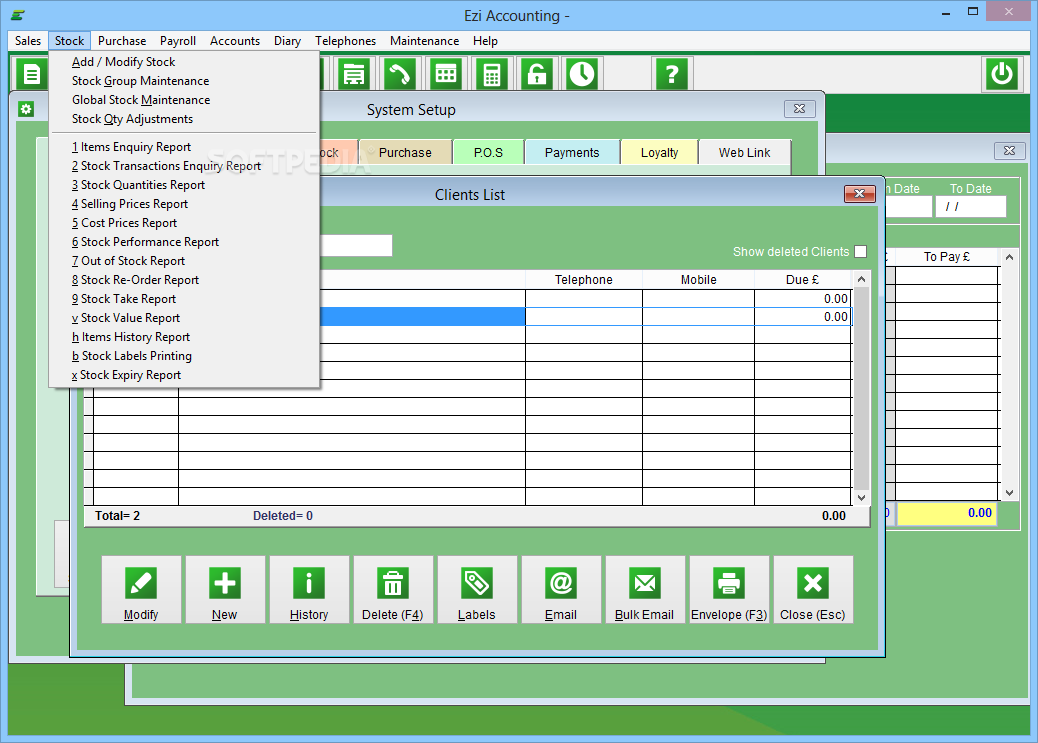
Task: Open Stock Transactions Enquiry Report
Action: pyautogui.click(x=185, y=166)
